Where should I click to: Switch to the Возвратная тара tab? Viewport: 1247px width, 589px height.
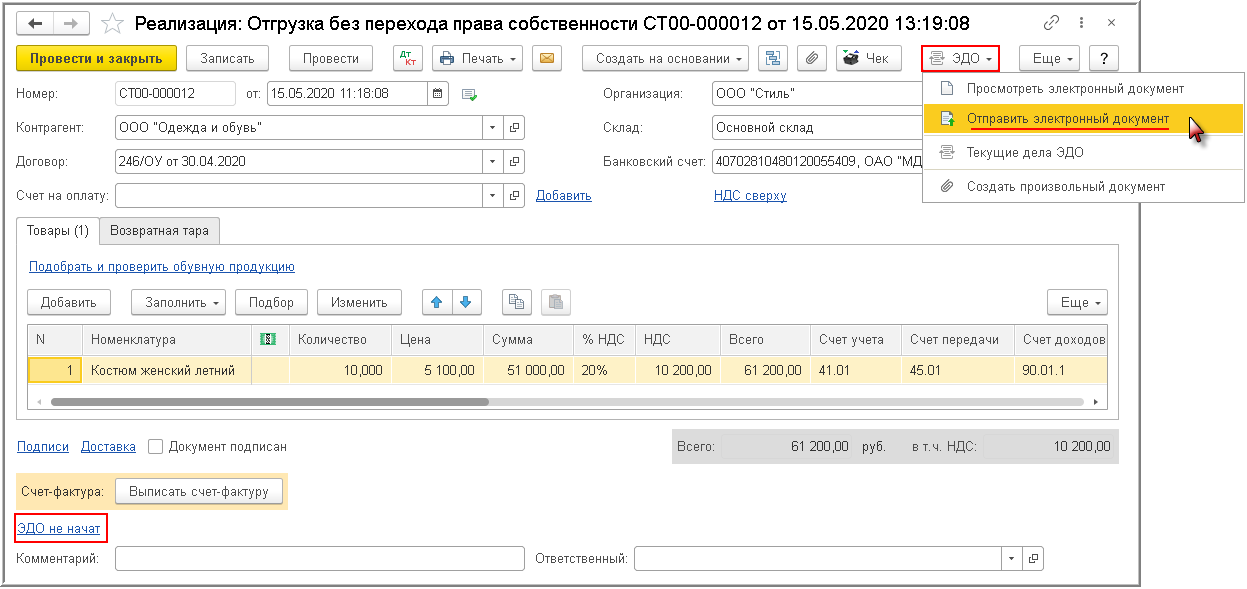click(160, 230)
